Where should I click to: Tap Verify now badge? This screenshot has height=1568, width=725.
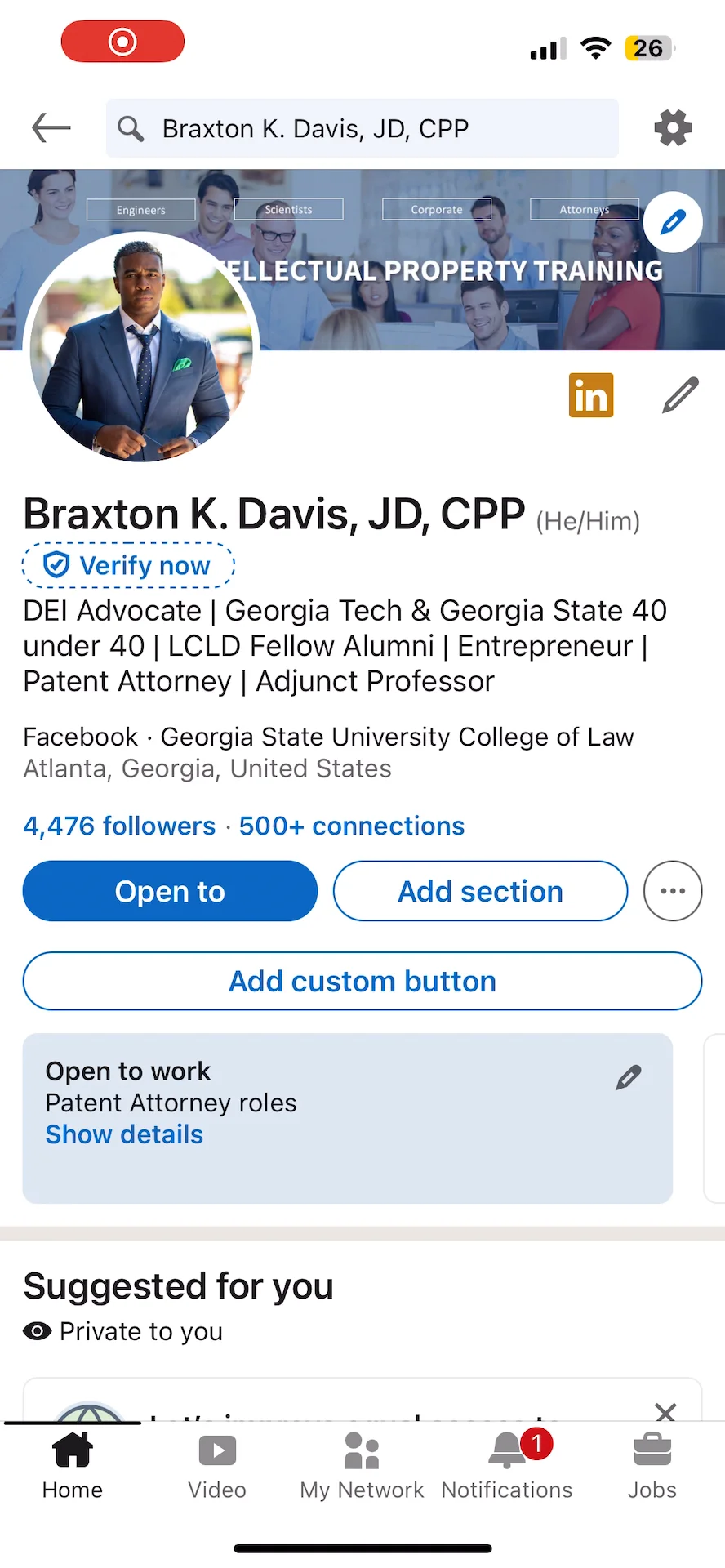click(128, 565)
